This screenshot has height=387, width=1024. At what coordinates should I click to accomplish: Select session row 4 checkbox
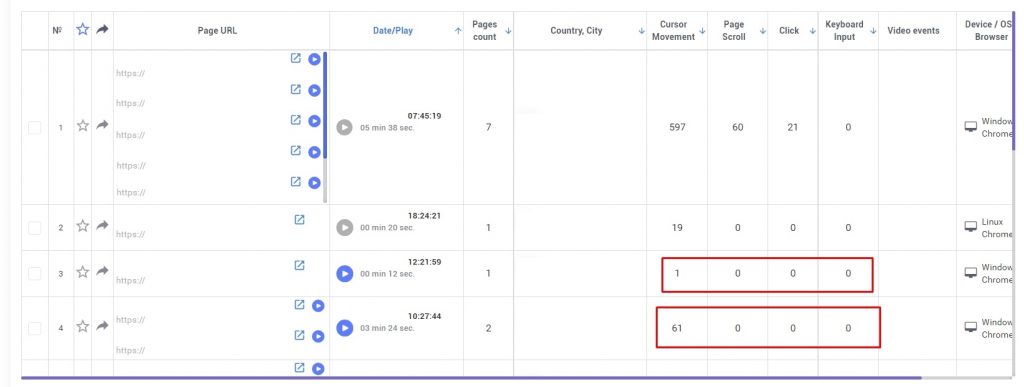35,328
